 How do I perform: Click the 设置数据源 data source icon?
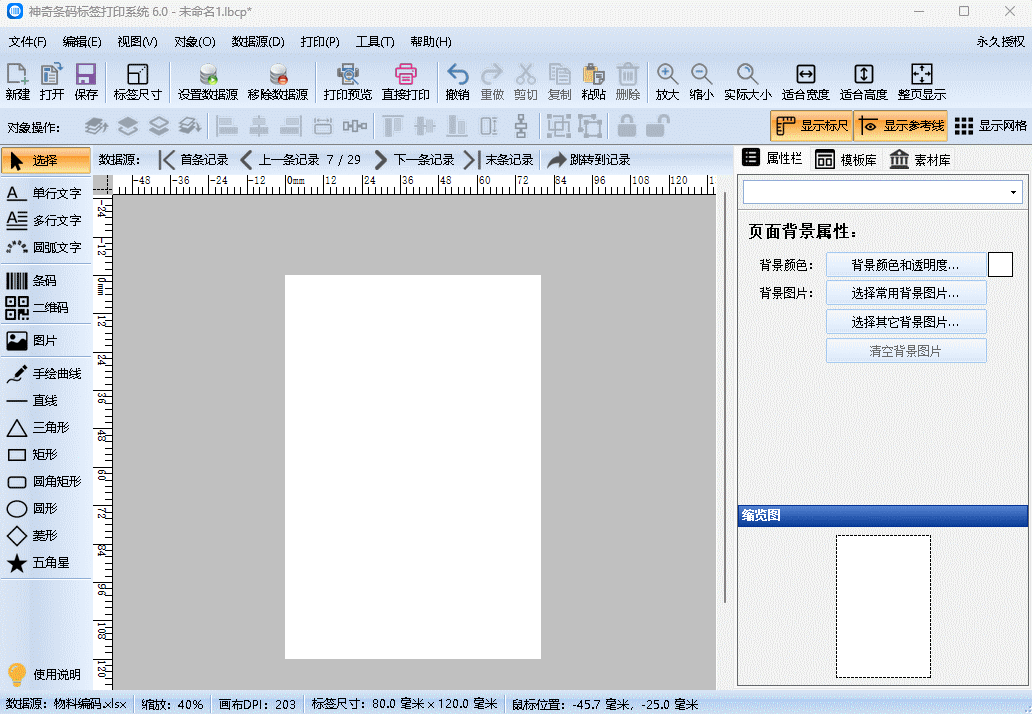click(x=207, y=81)
